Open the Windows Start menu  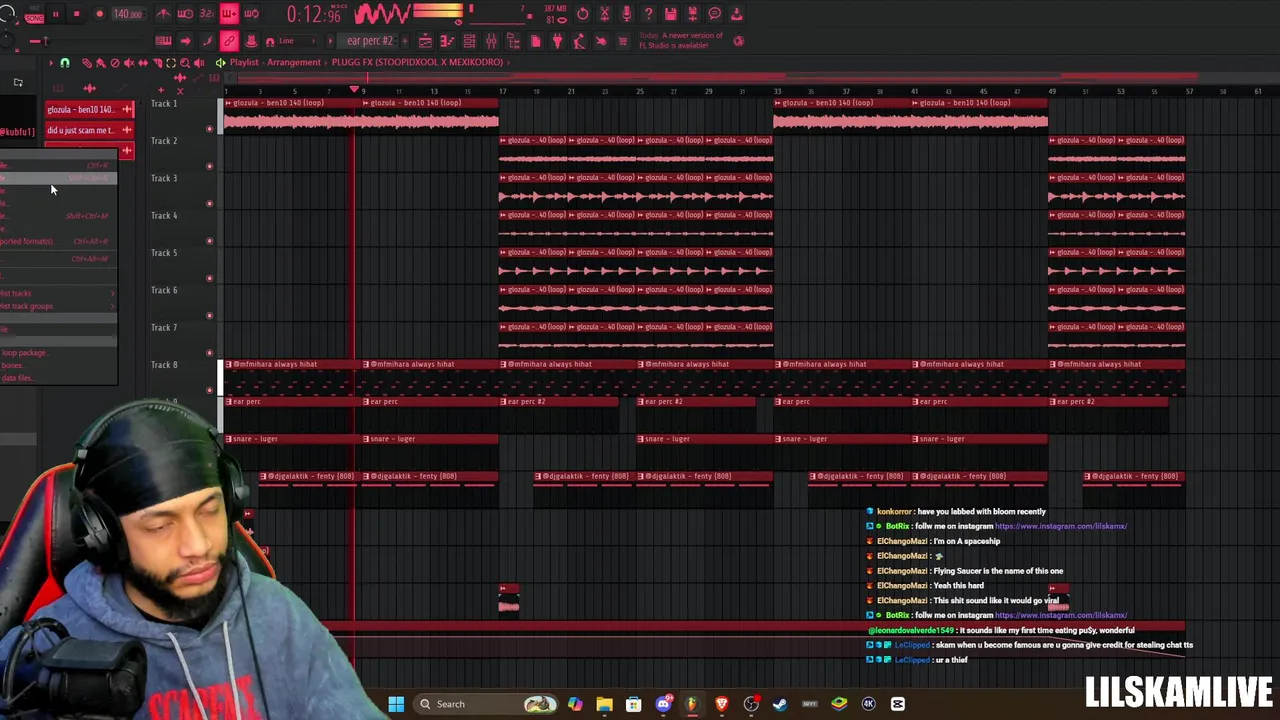[x=396, y=704]
